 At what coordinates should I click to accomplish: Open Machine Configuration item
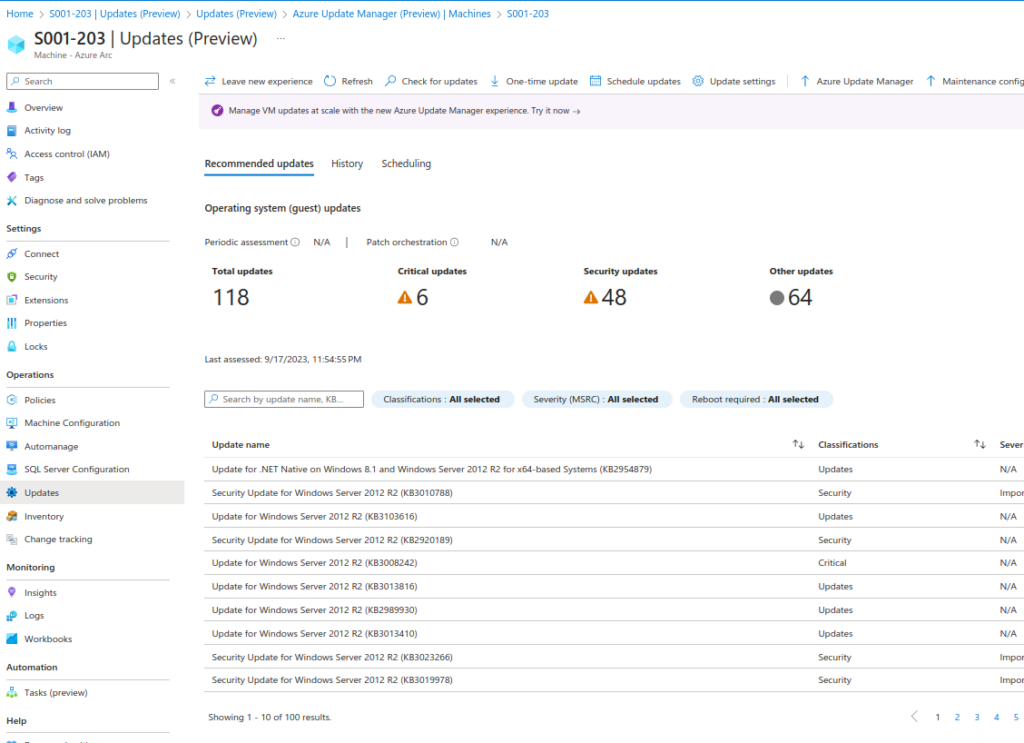72,423
